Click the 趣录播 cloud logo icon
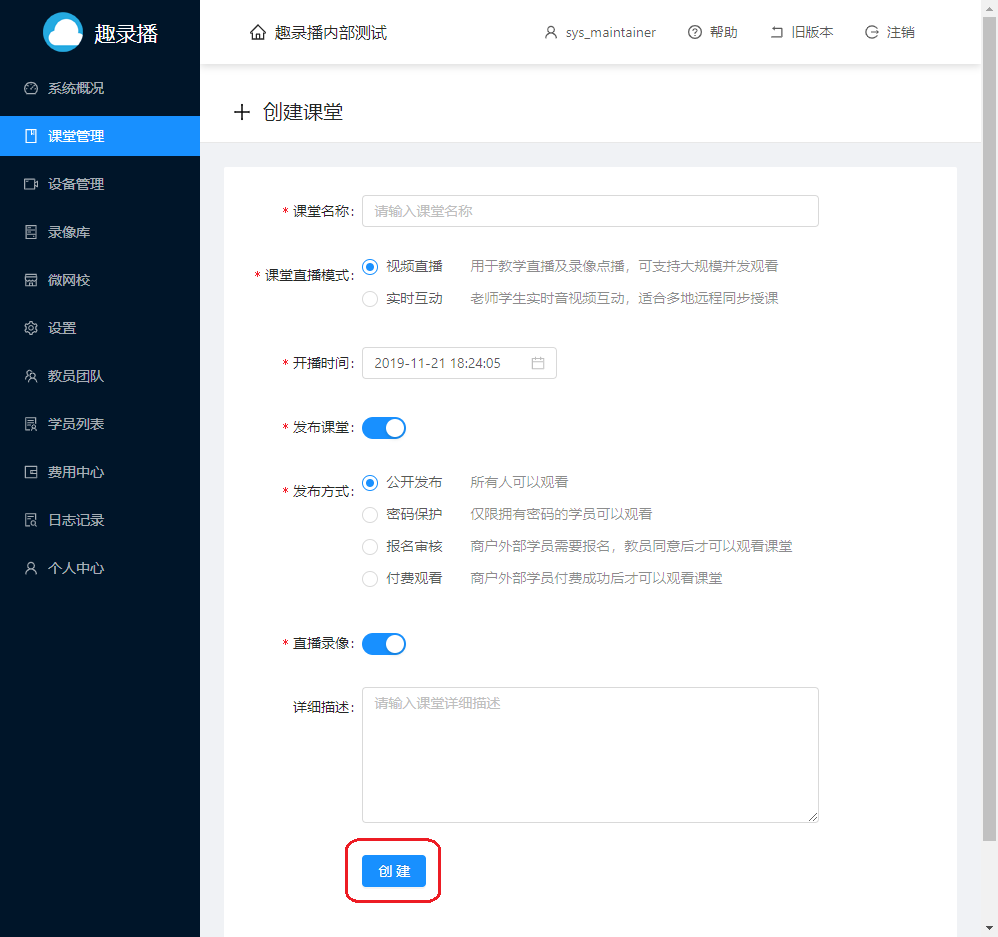Image resolution: width=998 pixels, height=937 pixels. tap(62, 32)
